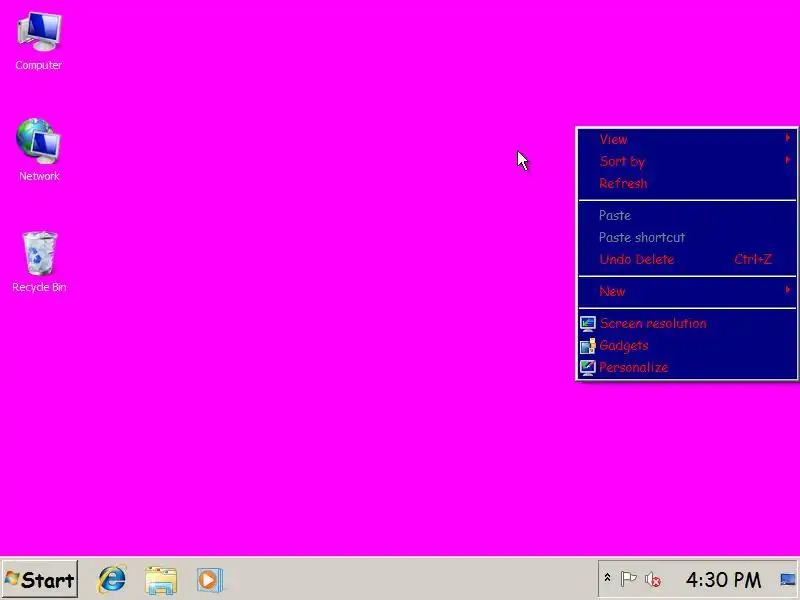This screenshot has width=800, height=600.
Task: Select the Computer desktop icon
Action: point(39,41)
